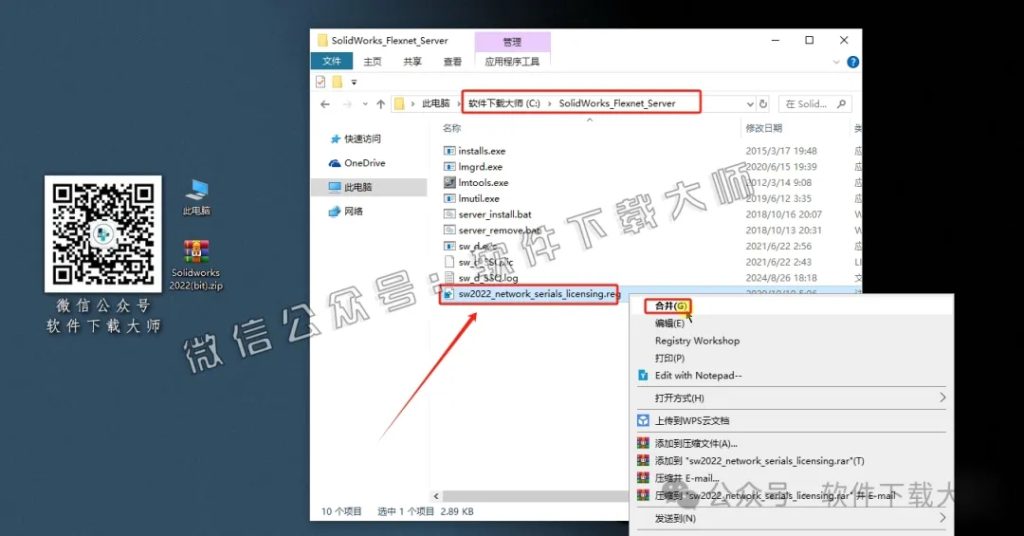The image size is (1024, 536).
Task: Click 软件下载大师 (C:) breadcrumb
Action: (504, 103)
